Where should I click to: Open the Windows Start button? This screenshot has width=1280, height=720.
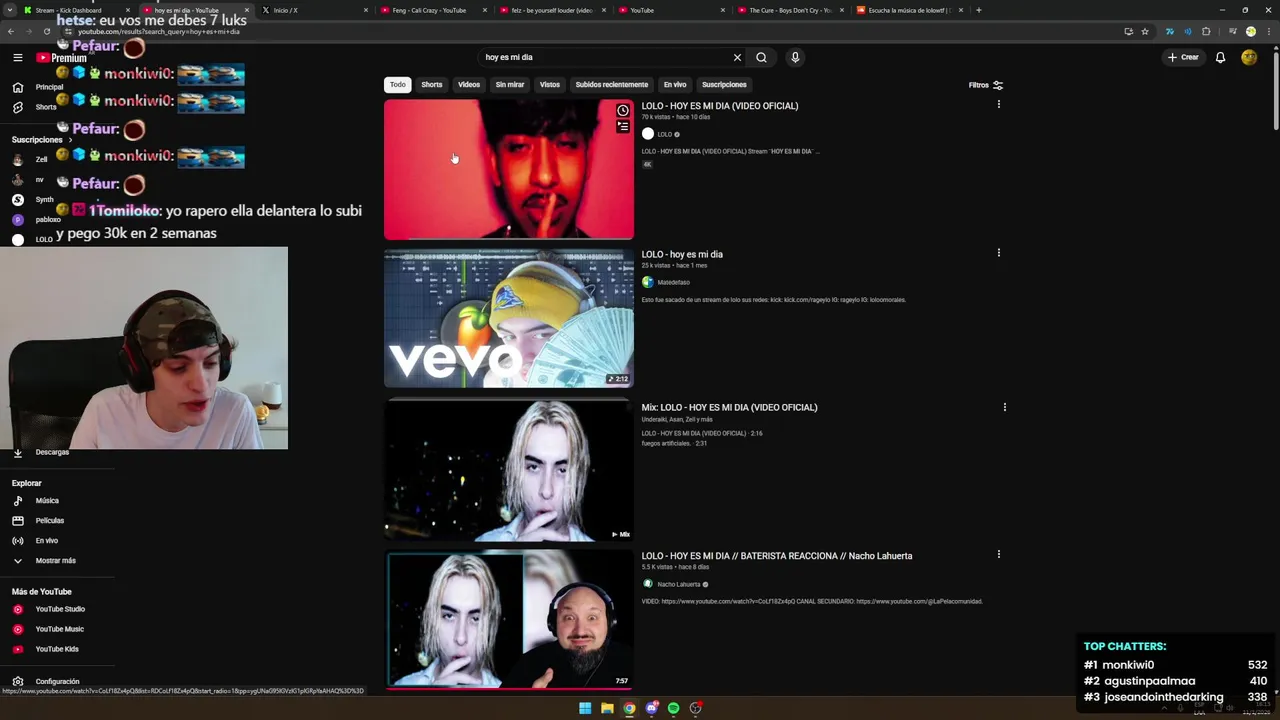point(585,708)
